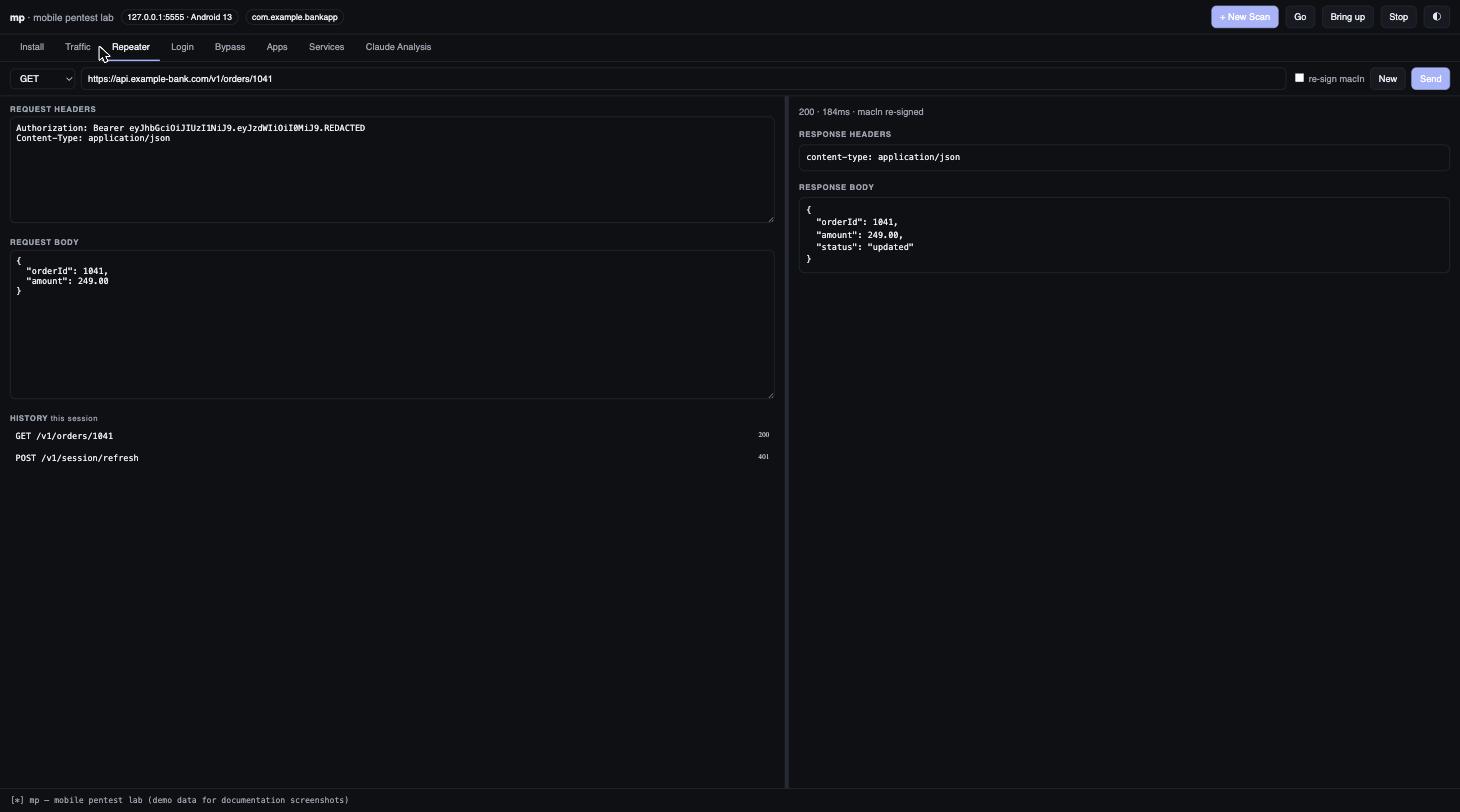Screen dimensions: 1460x812
Task: Click the + New Scan button
Action: point(1244,17)
